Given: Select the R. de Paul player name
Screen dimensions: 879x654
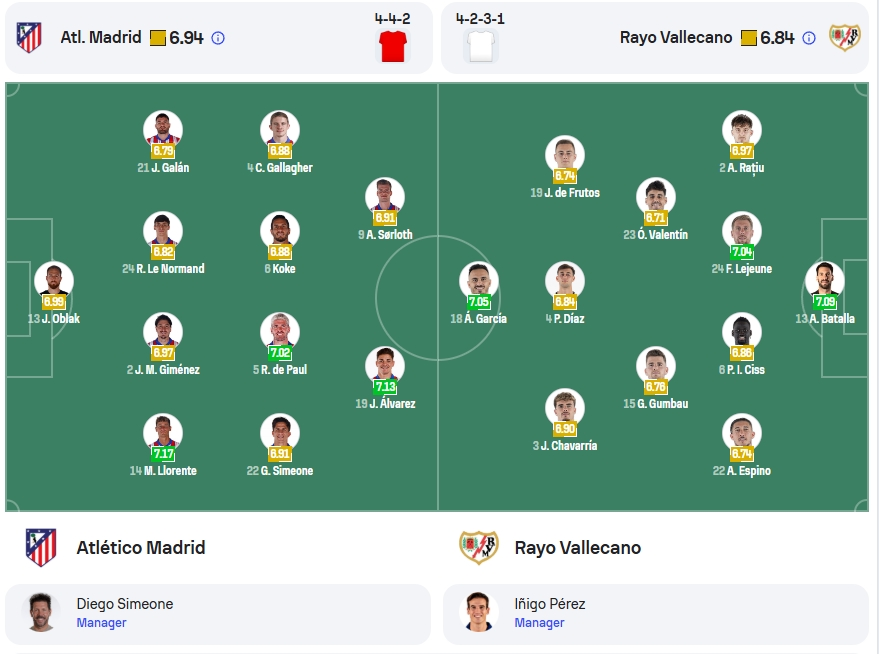Looking at the screenshot, I should pyautogui.click(x=284, y=370).
